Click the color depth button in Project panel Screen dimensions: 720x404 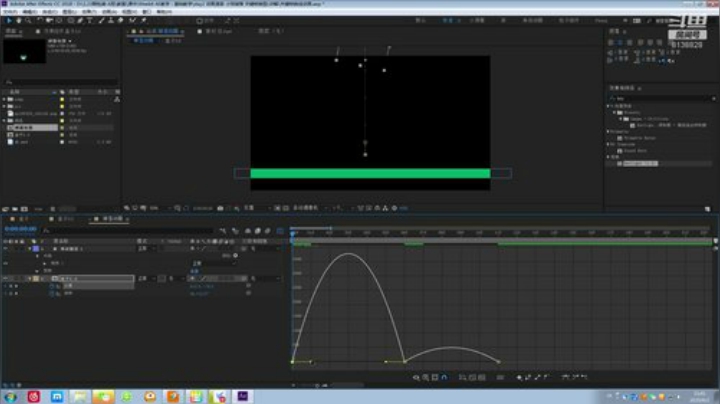[x=38, y=209]
